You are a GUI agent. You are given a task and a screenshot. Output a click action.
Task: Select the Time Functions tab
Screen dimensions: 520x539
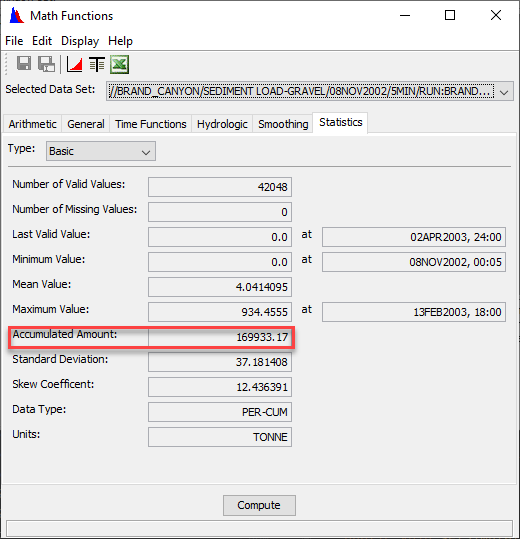coord(151,124)
